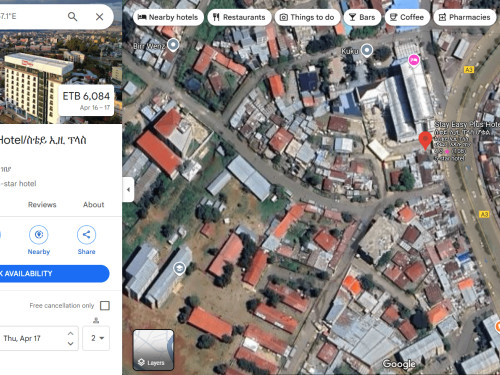Click the pink hotel marker on map

click(x=414, y=60)
